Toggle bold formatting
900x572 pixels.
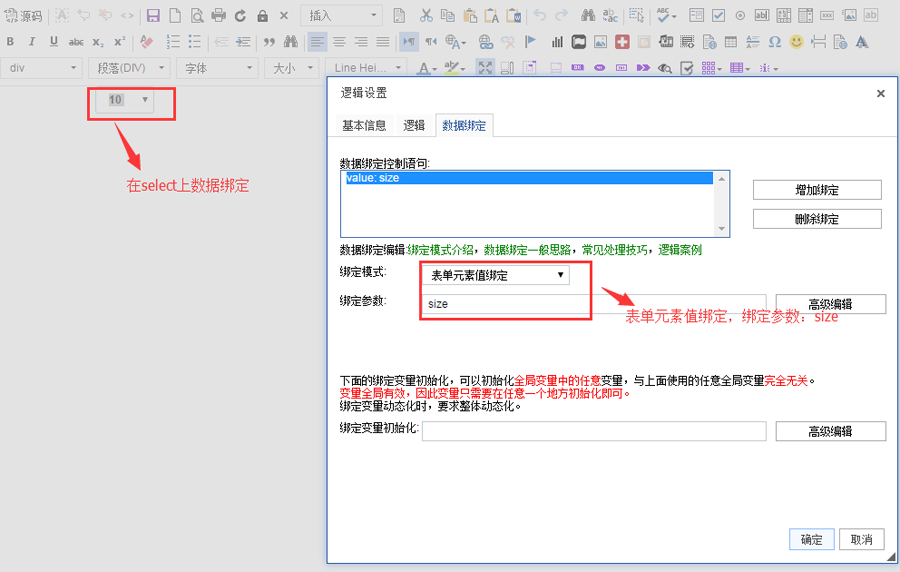pos(10,42)
